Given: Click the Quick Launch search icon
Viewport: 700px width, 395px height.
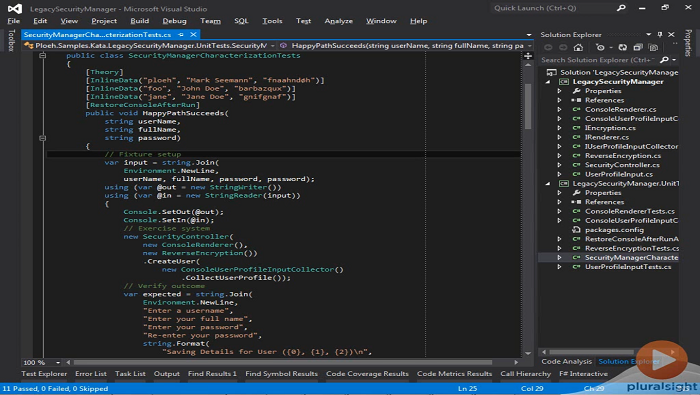Looking at the screenshot, I should [x=621, y=8].
